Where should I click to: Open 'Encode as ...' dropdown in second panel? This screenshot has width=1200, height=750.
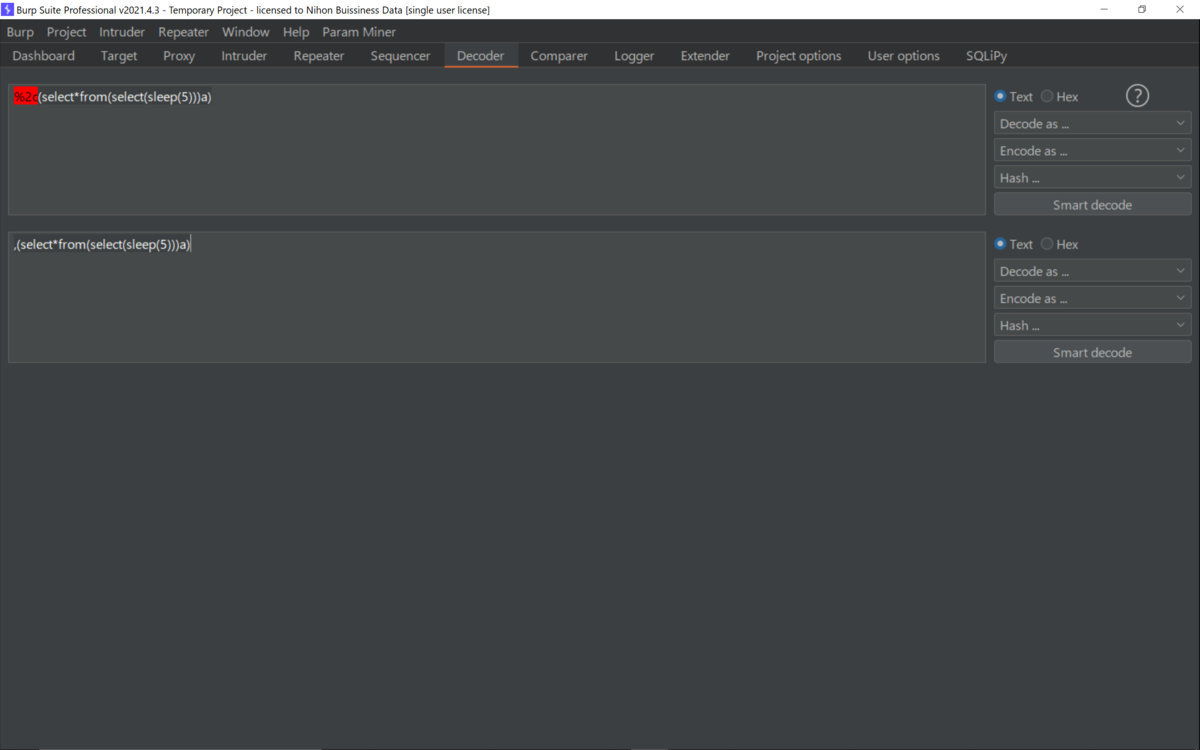1092,298
